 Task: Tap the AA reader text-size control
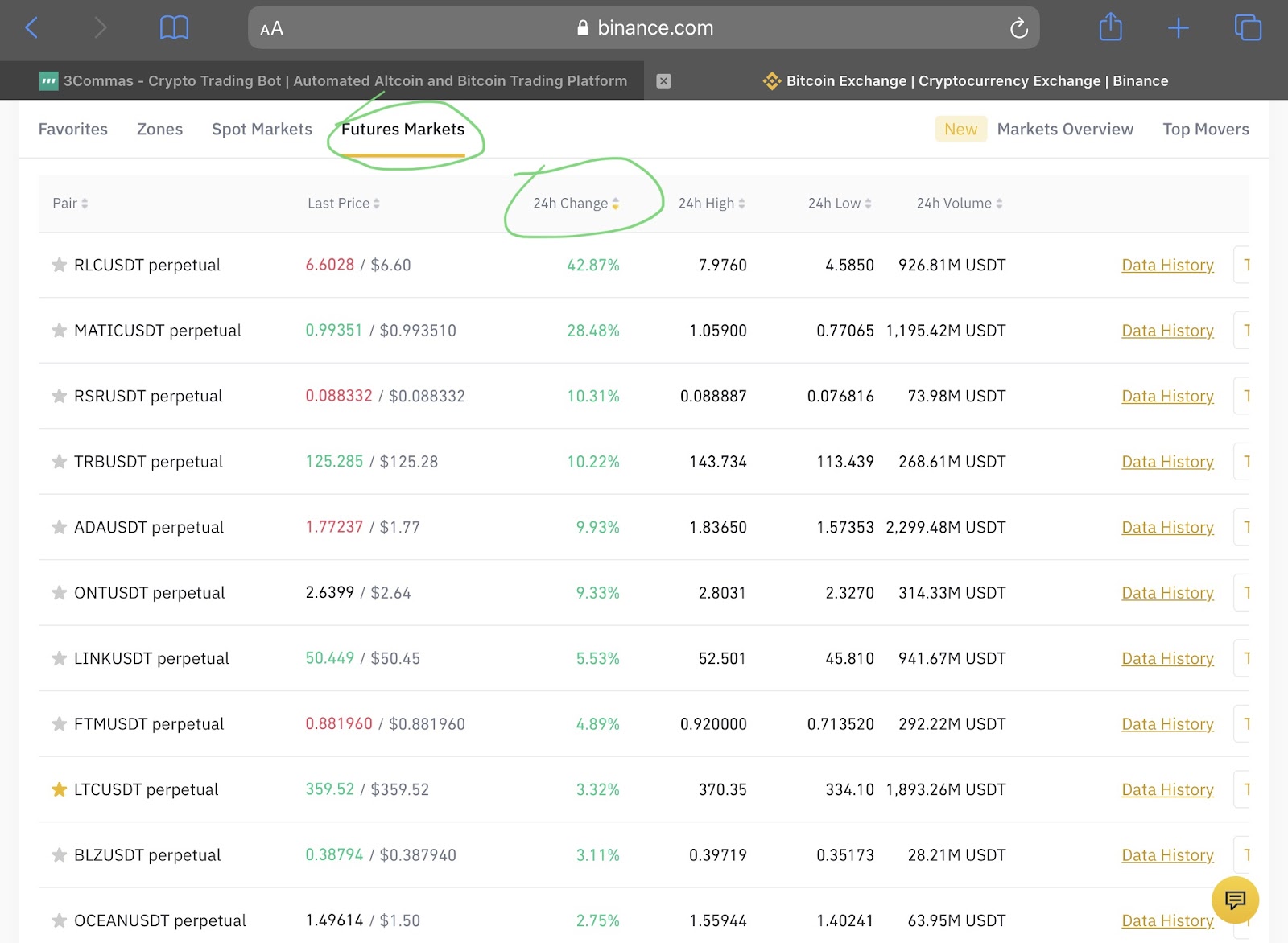pyautogui.click(x=271, y=29)
